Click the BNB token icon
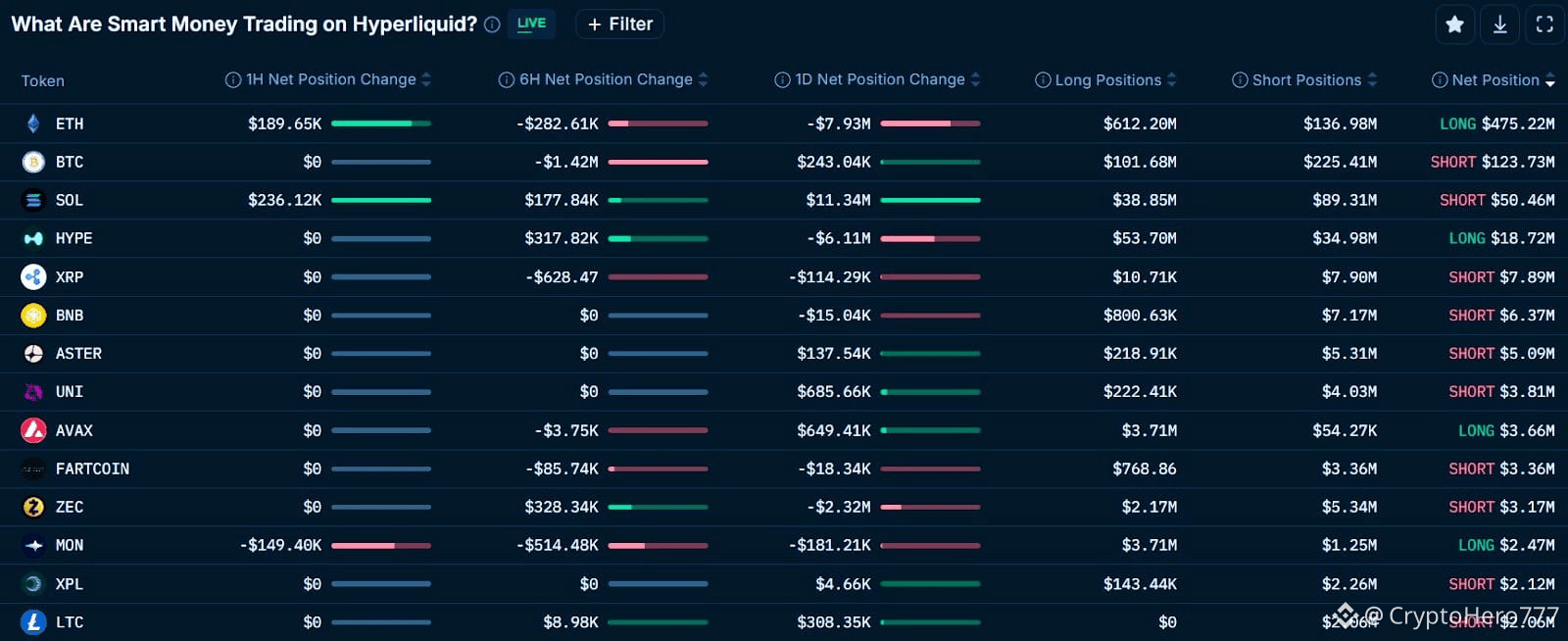 (33, 316)
